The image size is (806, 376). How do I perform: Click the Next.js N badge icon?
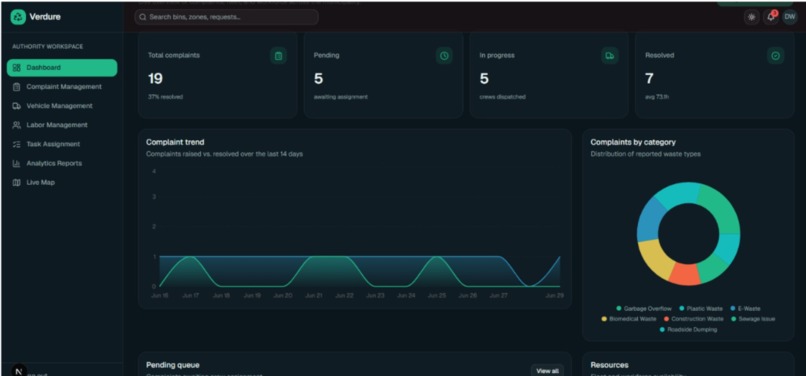(19, 370)
